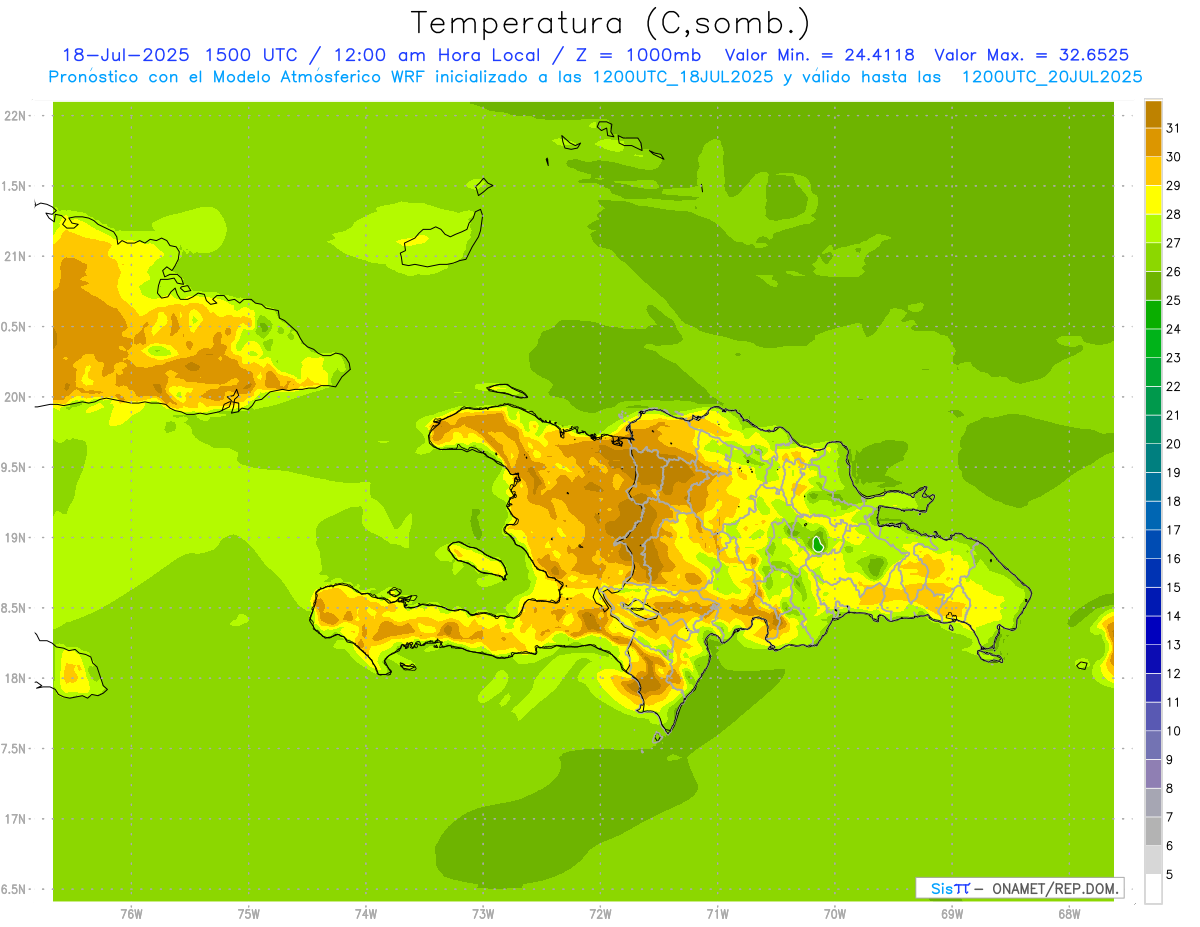Click the '68W' longitude axis label
The height and width of the screenshot is (927, 1200).
pos(1069,913)
